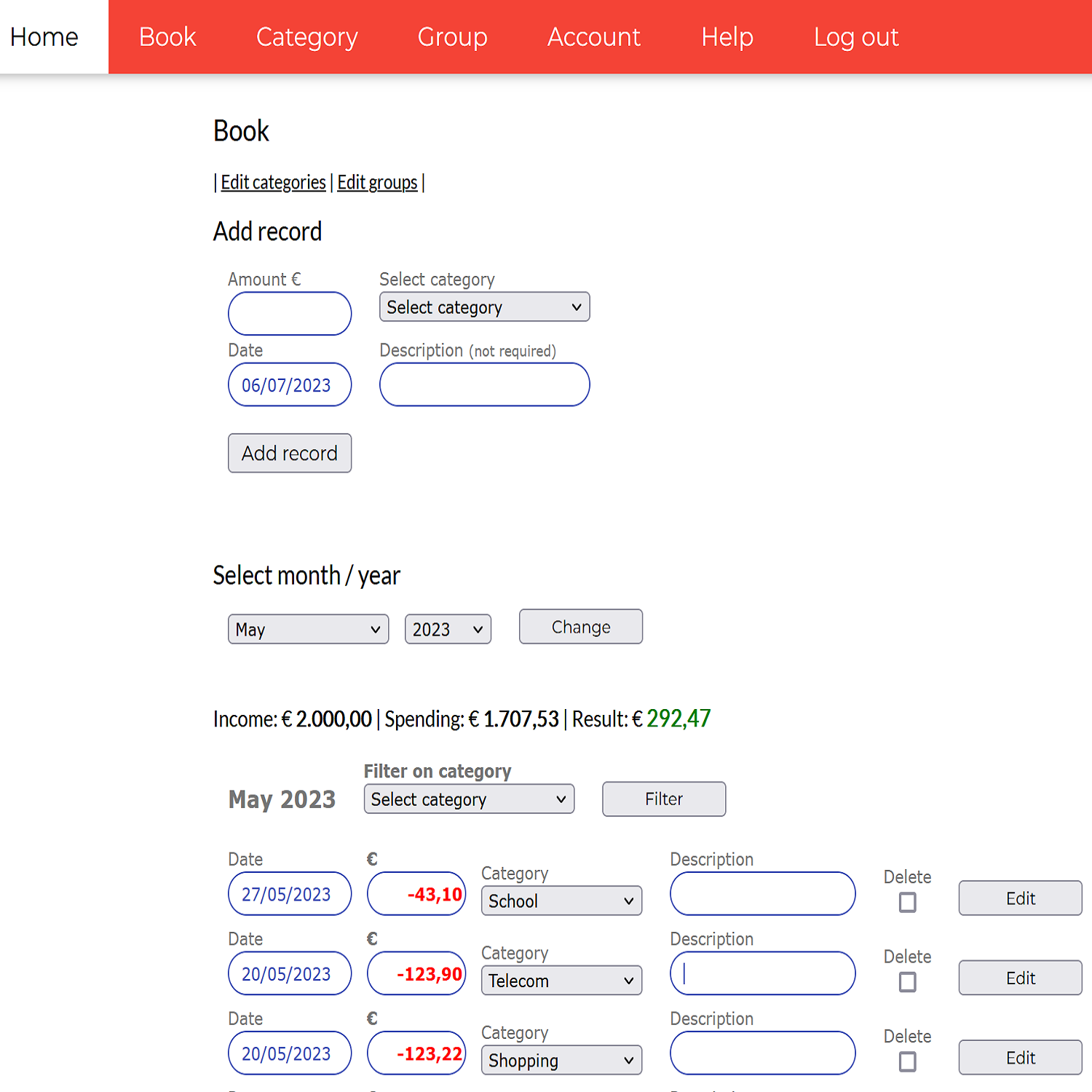Open the Group navigation item
Screen dimensions: 1092x1092
coord(452,37)
